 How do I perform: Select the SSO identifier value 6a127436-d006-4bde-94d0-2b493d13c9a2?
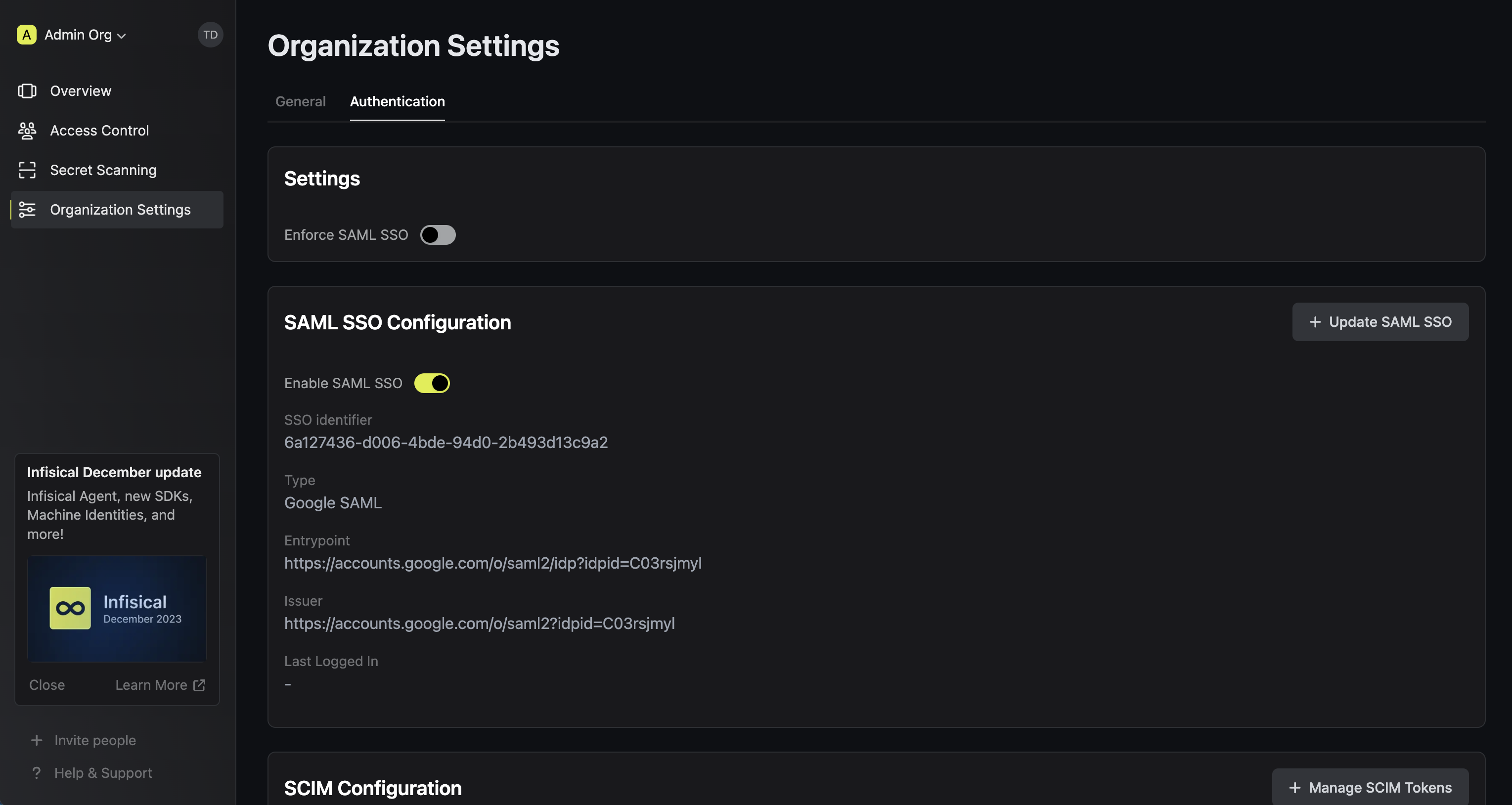[446, 442]
